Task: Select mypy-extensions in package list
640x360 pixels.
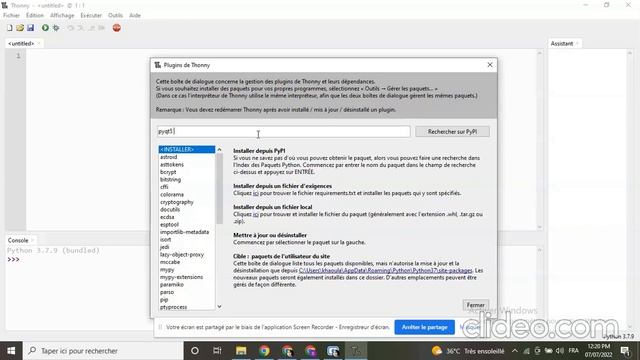Action: [x=181, y=277]
